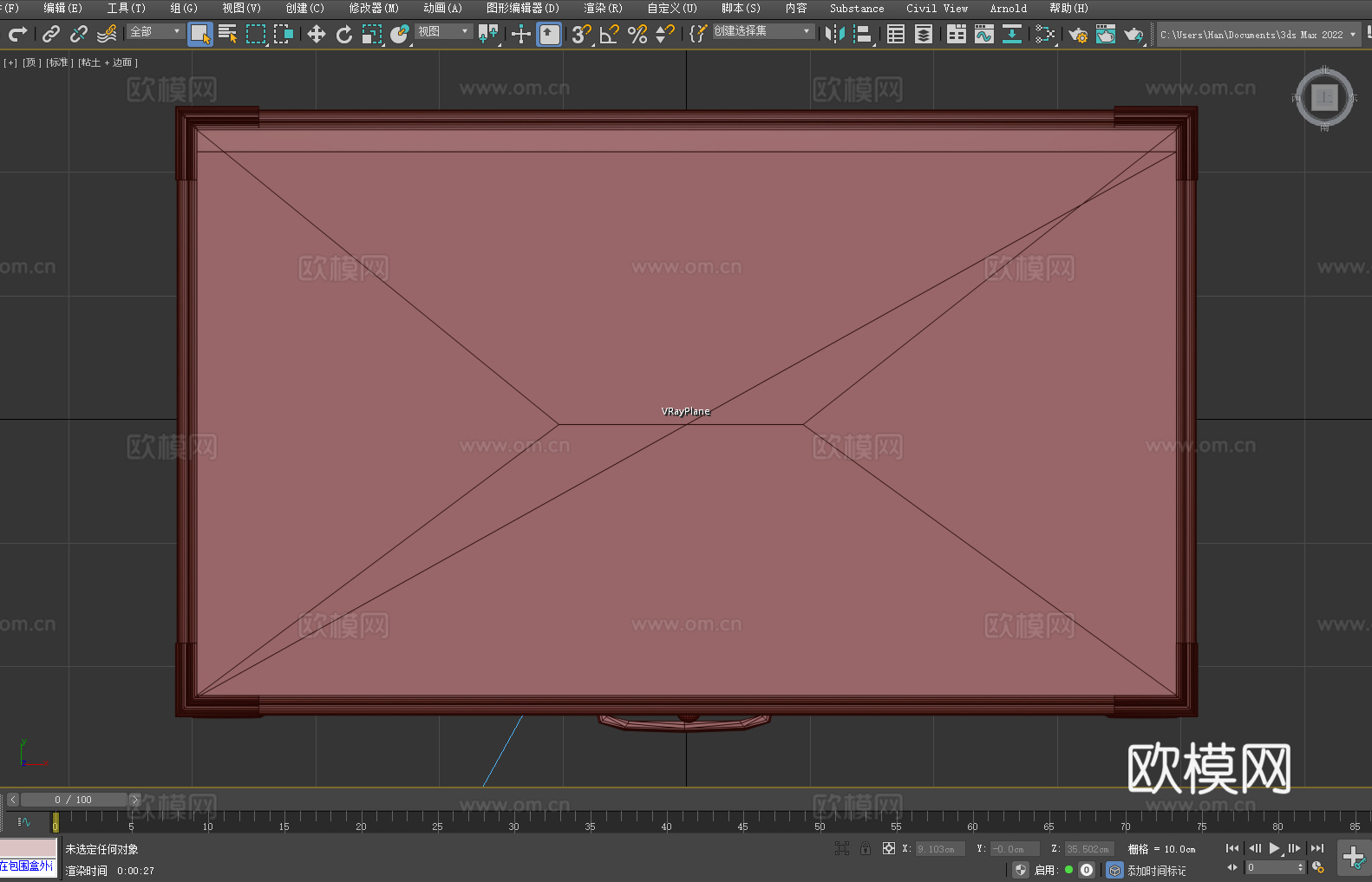The height and width of the screenshot is (882, 1372).
Task: Select the Unlink Selection tool
Action: tap(79, 34)
